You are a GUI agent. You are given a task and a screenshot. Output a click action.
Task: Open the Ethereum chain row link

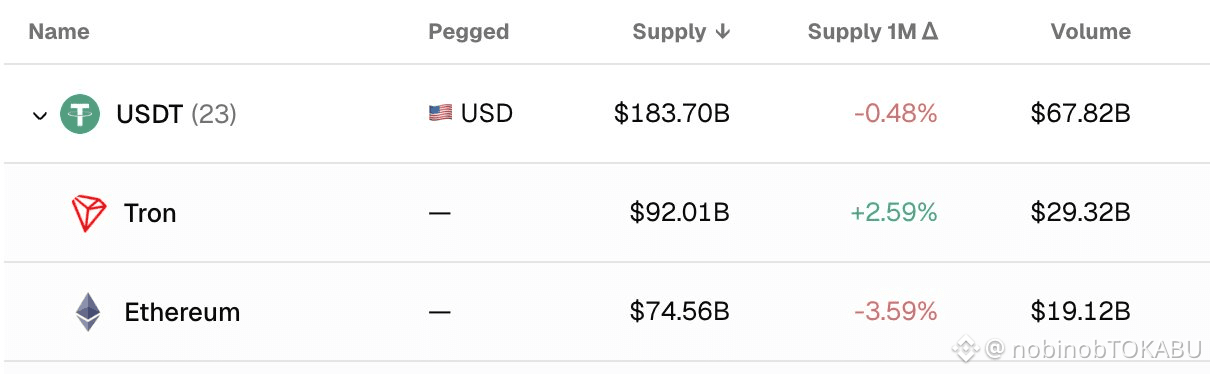[182, 312]
